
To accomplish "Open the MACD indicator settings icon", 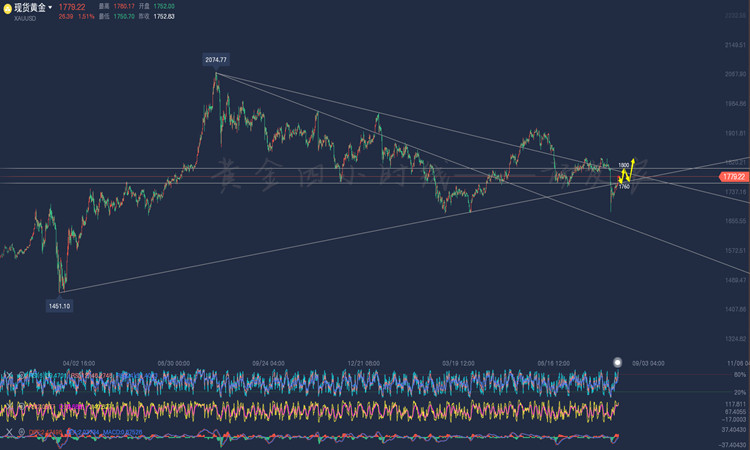I will point(22,432).
